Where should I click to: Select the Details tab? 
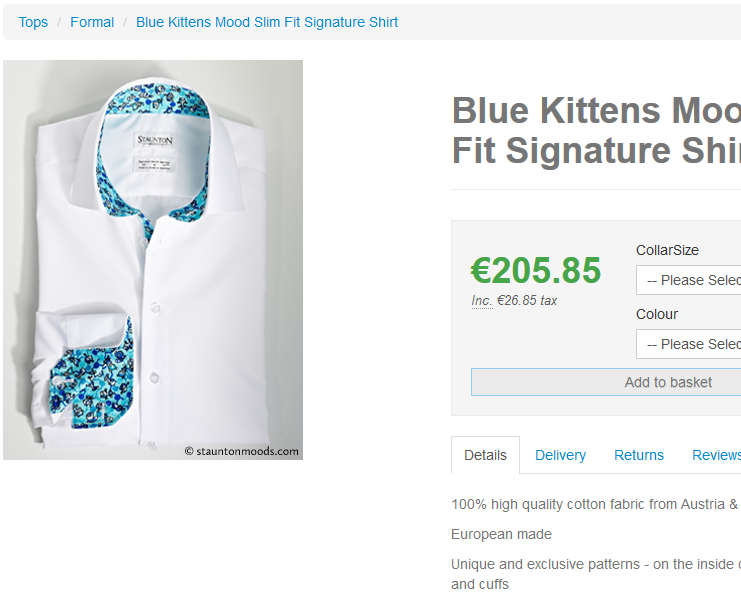[x=485, y=455]
